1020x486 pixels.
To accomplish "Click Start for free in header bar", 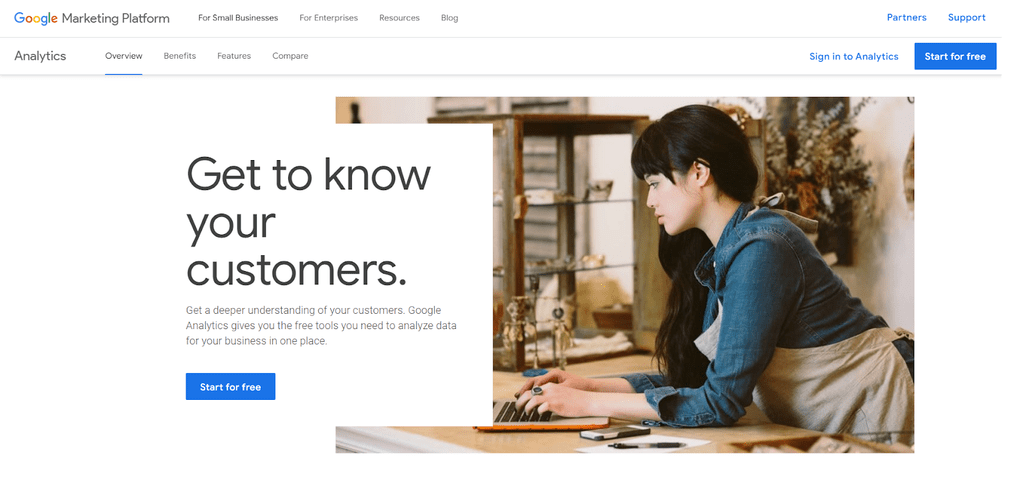I will point(955,57).
